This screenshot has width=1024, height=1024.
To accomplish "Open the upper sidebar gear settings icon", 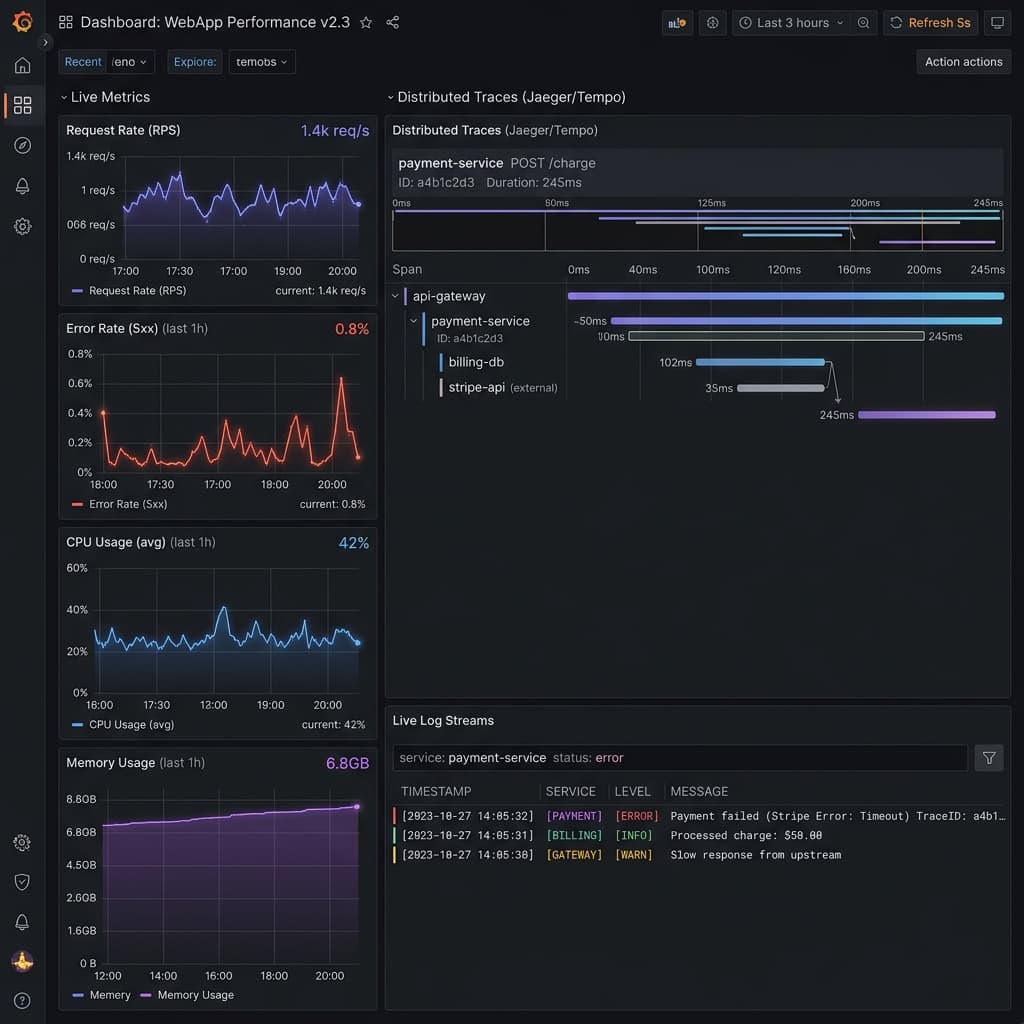I will coord(22,226).
